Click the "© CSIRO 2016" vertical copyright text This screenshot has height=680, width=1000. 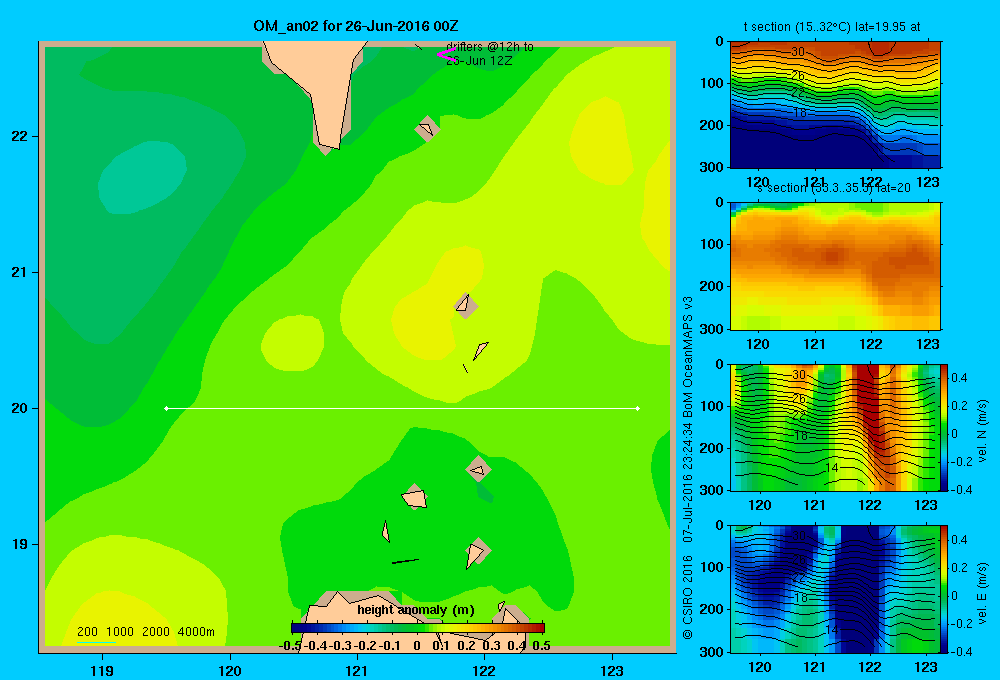688,597
